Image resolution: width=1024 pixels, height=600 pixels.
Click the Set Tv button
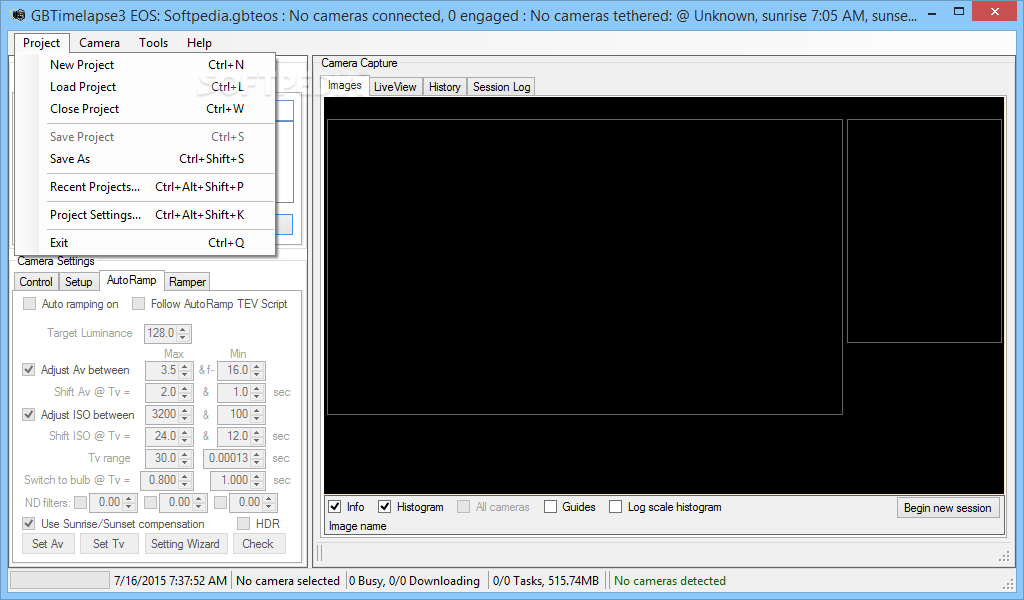click(x=108, y=544)
